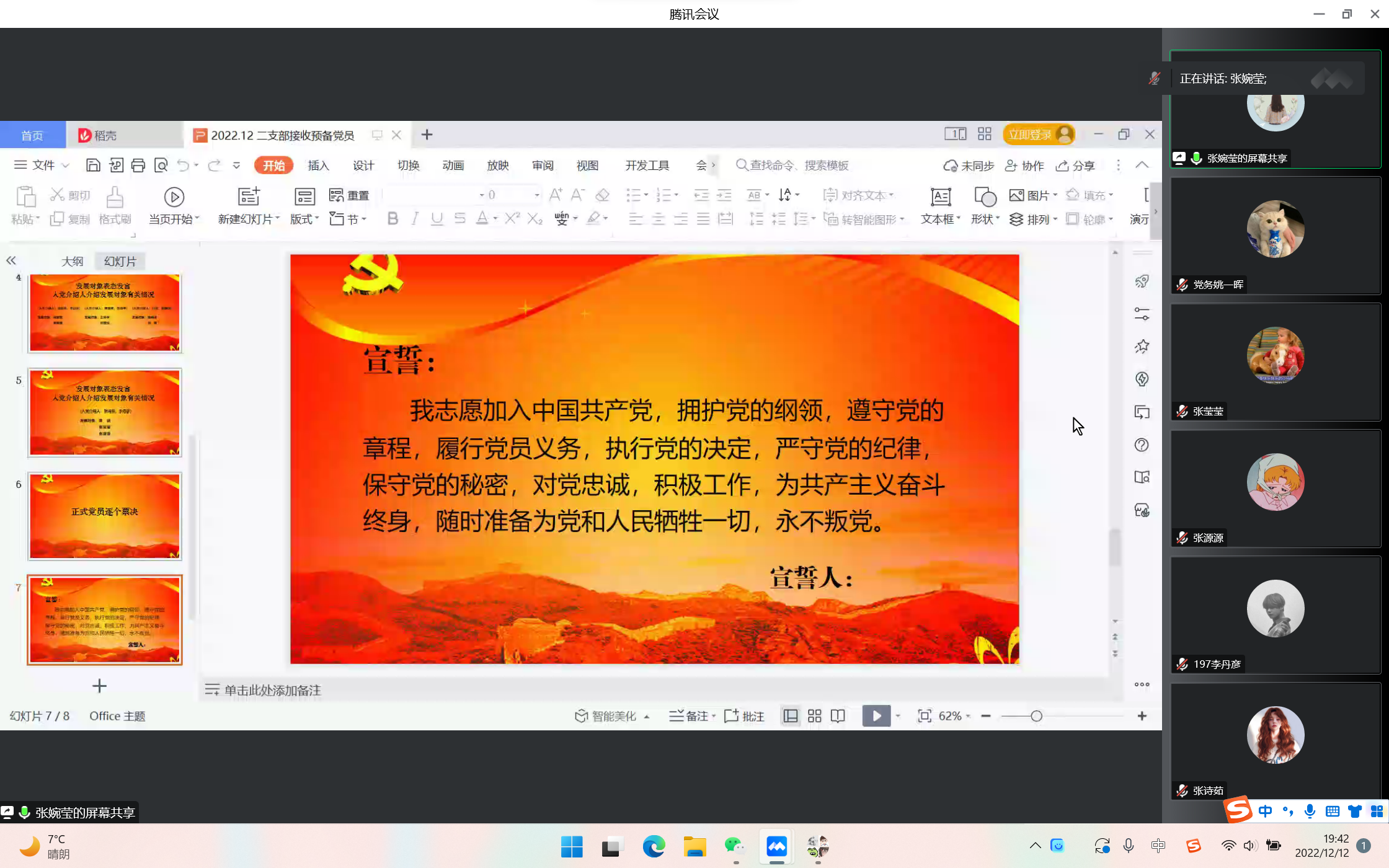Click the 重置 reset button

tap(349, 195)
